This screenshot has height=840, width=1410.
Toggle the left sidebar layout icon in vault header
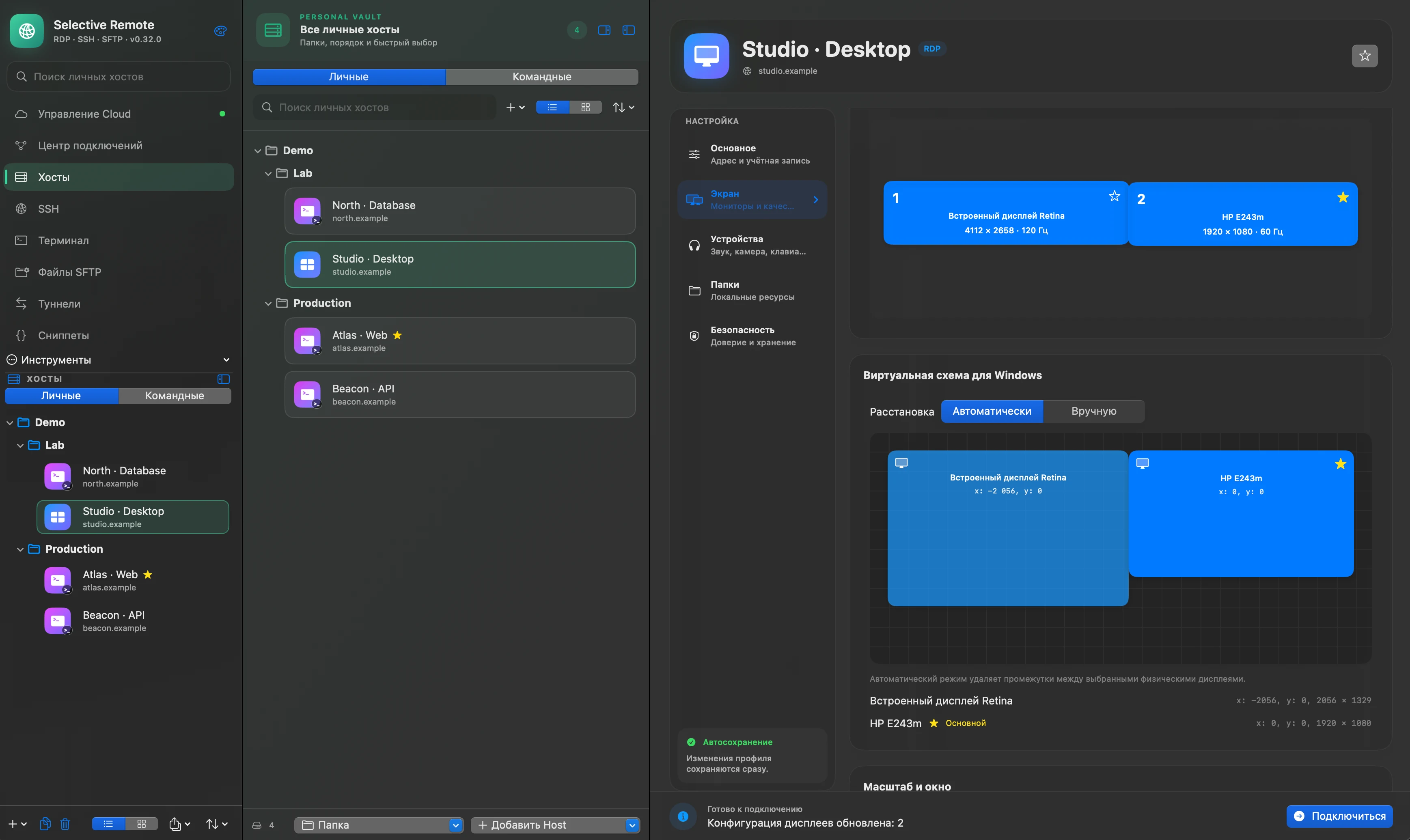pyautogui.click(x=628, y=30)
